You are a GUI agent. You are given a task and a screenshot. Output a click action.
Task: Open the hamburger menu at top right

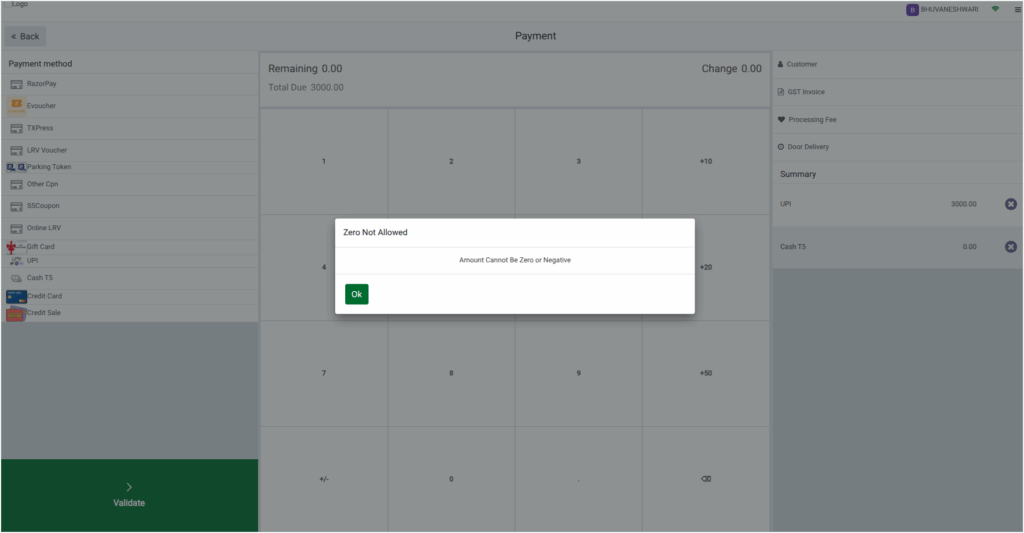[1017, 10]
